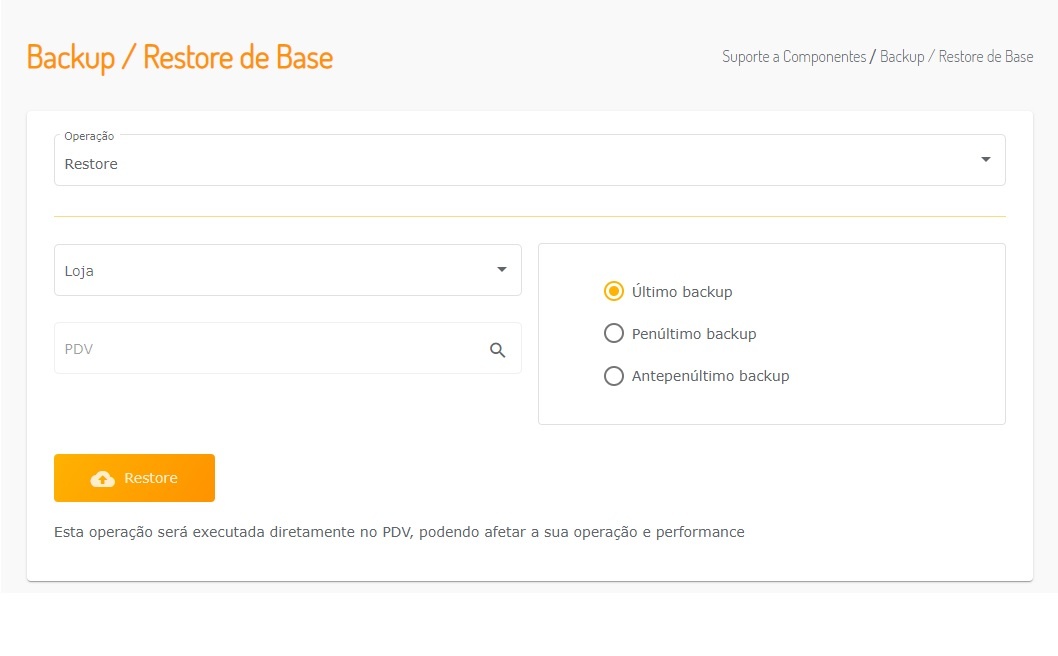Click the cloud upload icon on Restore button
The width and height of the screenshot is (1058, 656).
102,479
